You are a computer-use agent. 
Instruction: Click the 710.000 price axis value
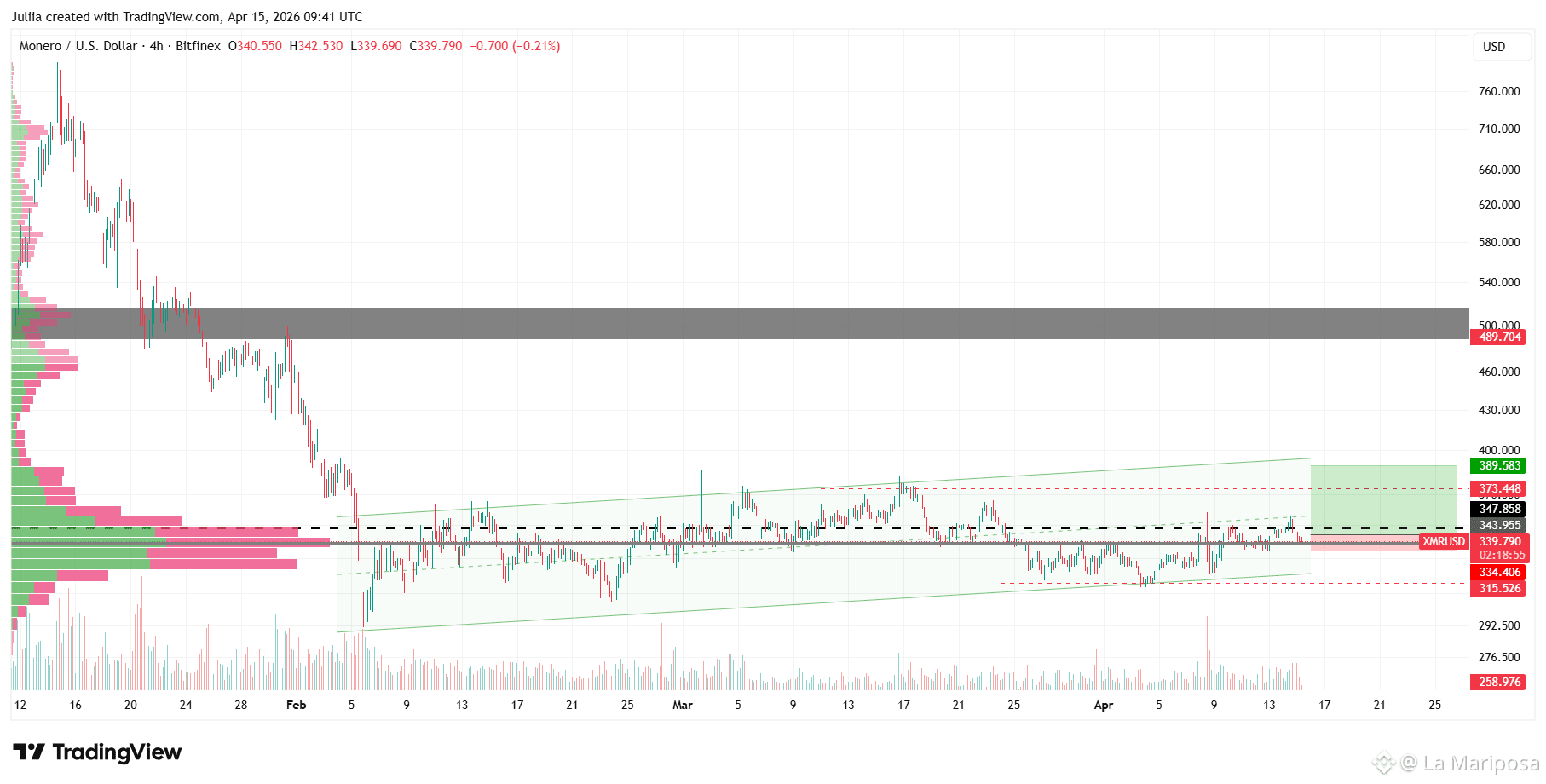[x=1499, y=129]
